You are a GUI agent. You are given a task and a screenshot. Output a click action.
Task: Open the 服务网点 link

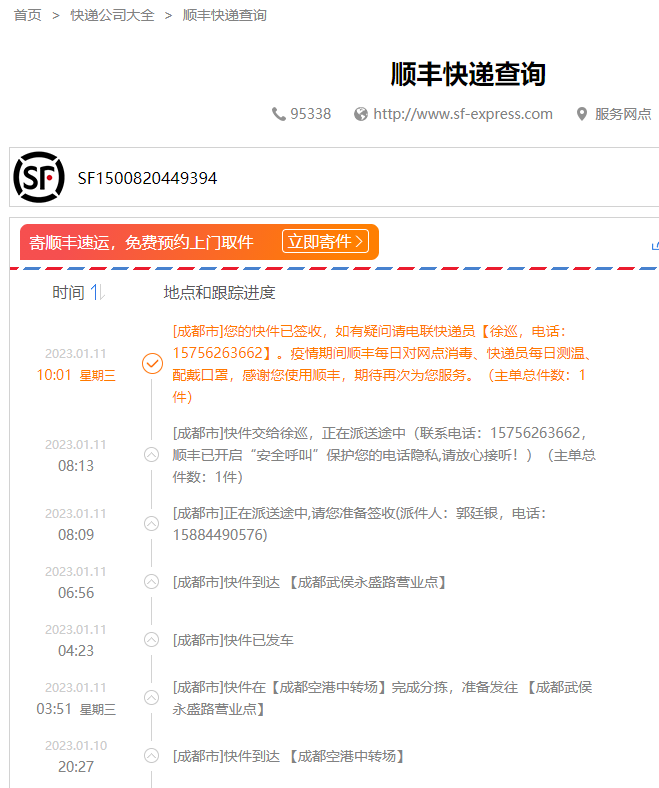(623, 114)
